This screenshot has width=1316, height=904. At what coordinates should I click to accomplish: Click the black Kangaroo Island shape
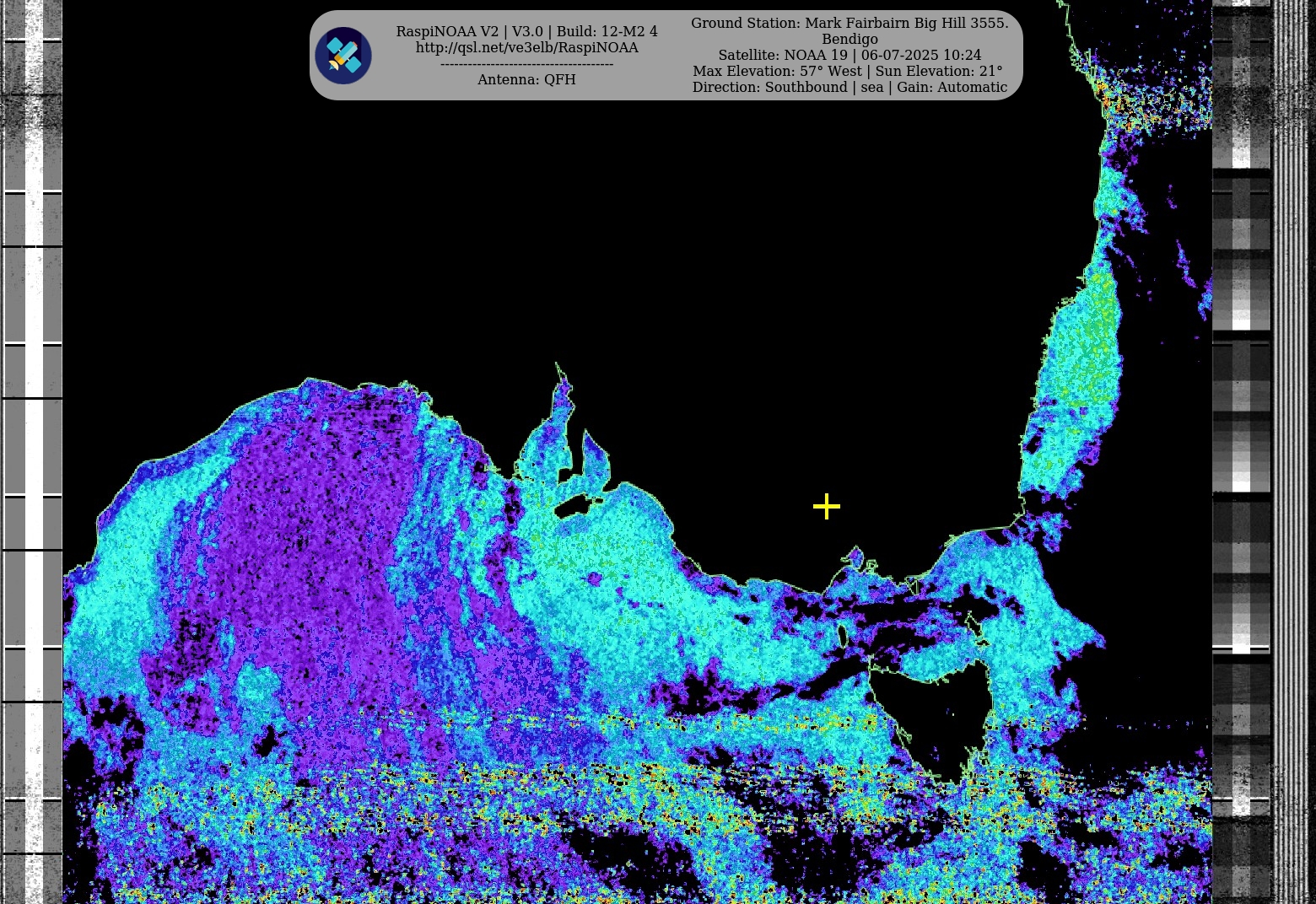576,506
